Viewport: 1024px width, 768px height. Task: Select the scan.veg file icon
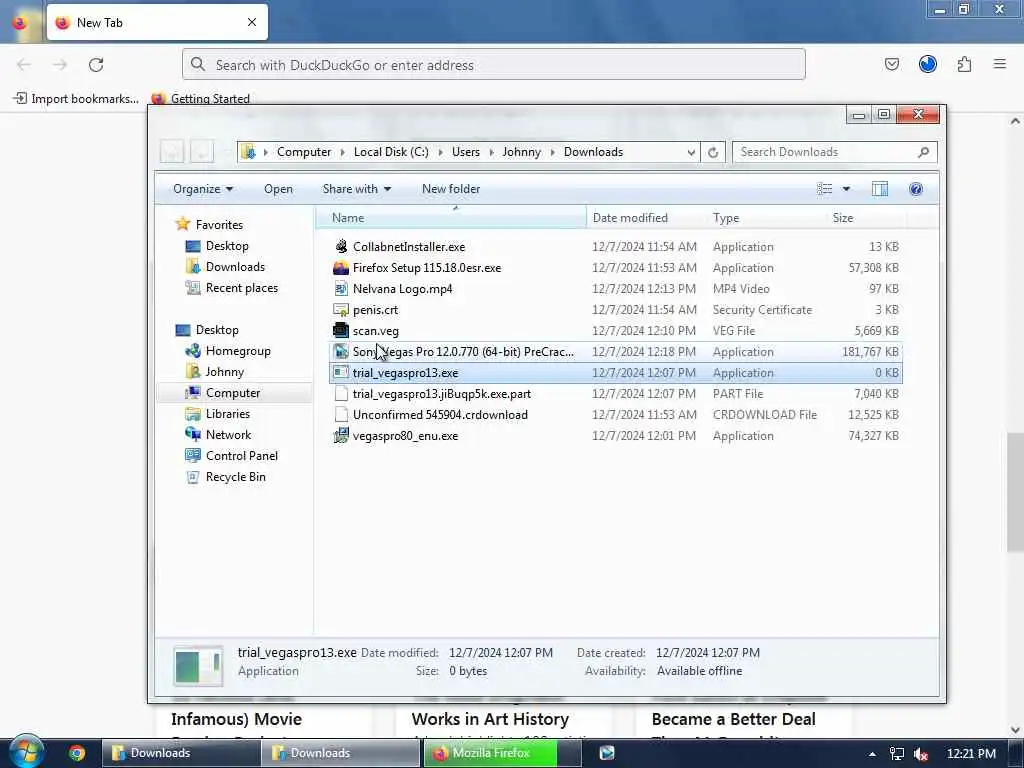click(341, 330)
